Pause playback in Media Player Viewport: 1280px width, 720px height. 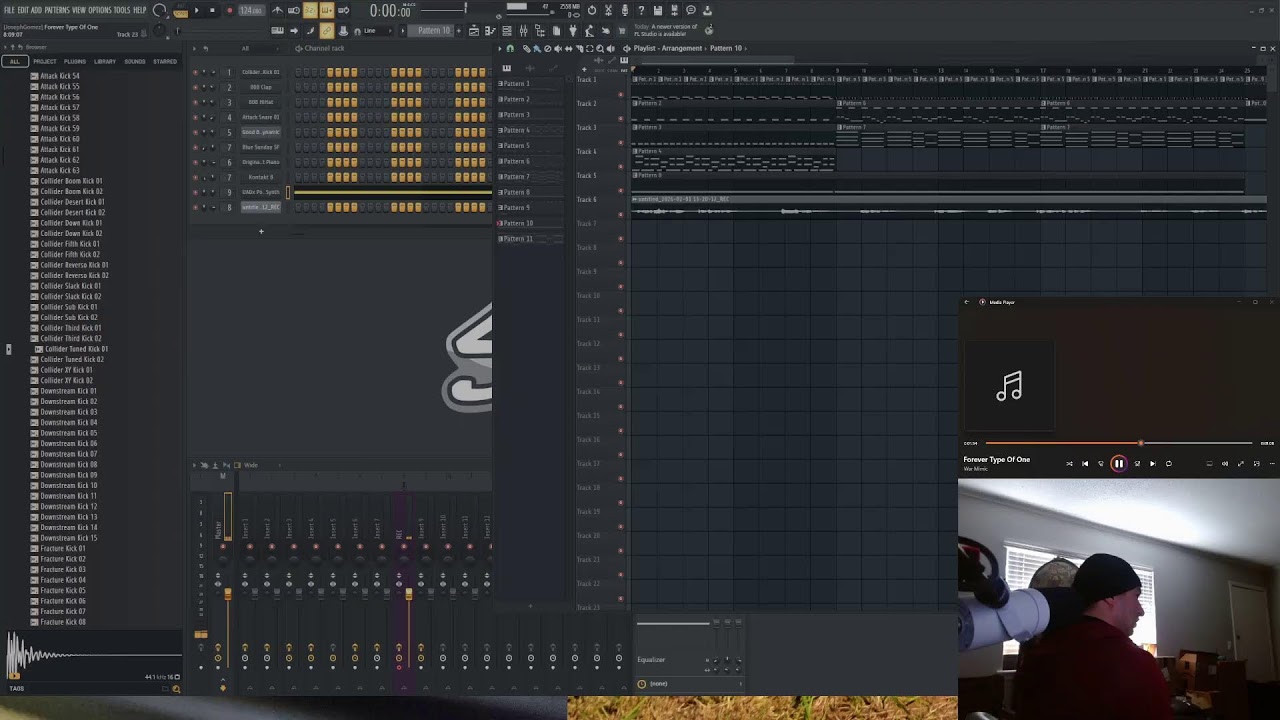click(x=1119, y=463)
